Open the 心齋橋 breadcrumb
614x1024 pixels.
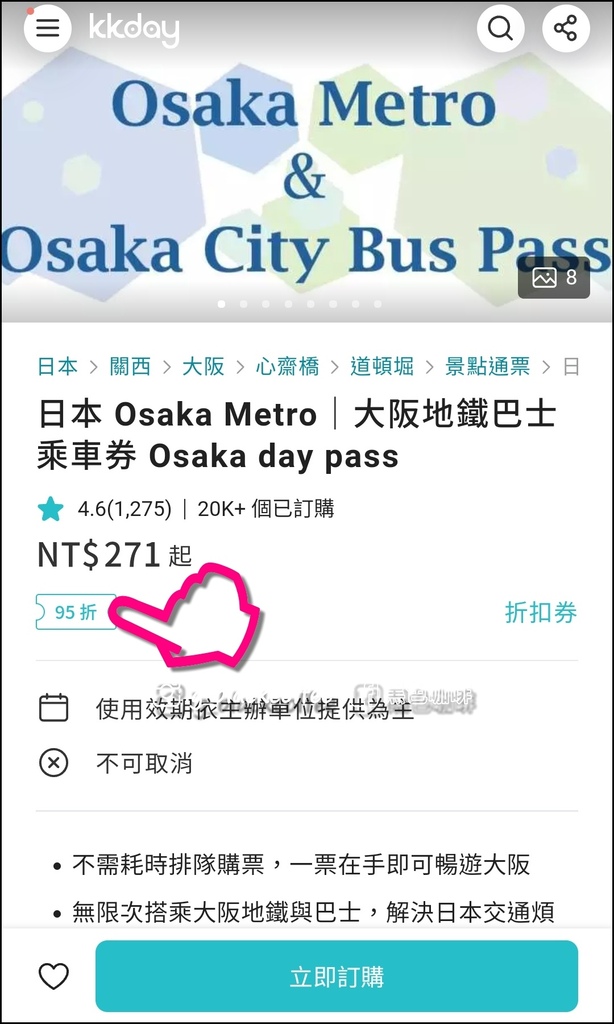tap(287, 366)
